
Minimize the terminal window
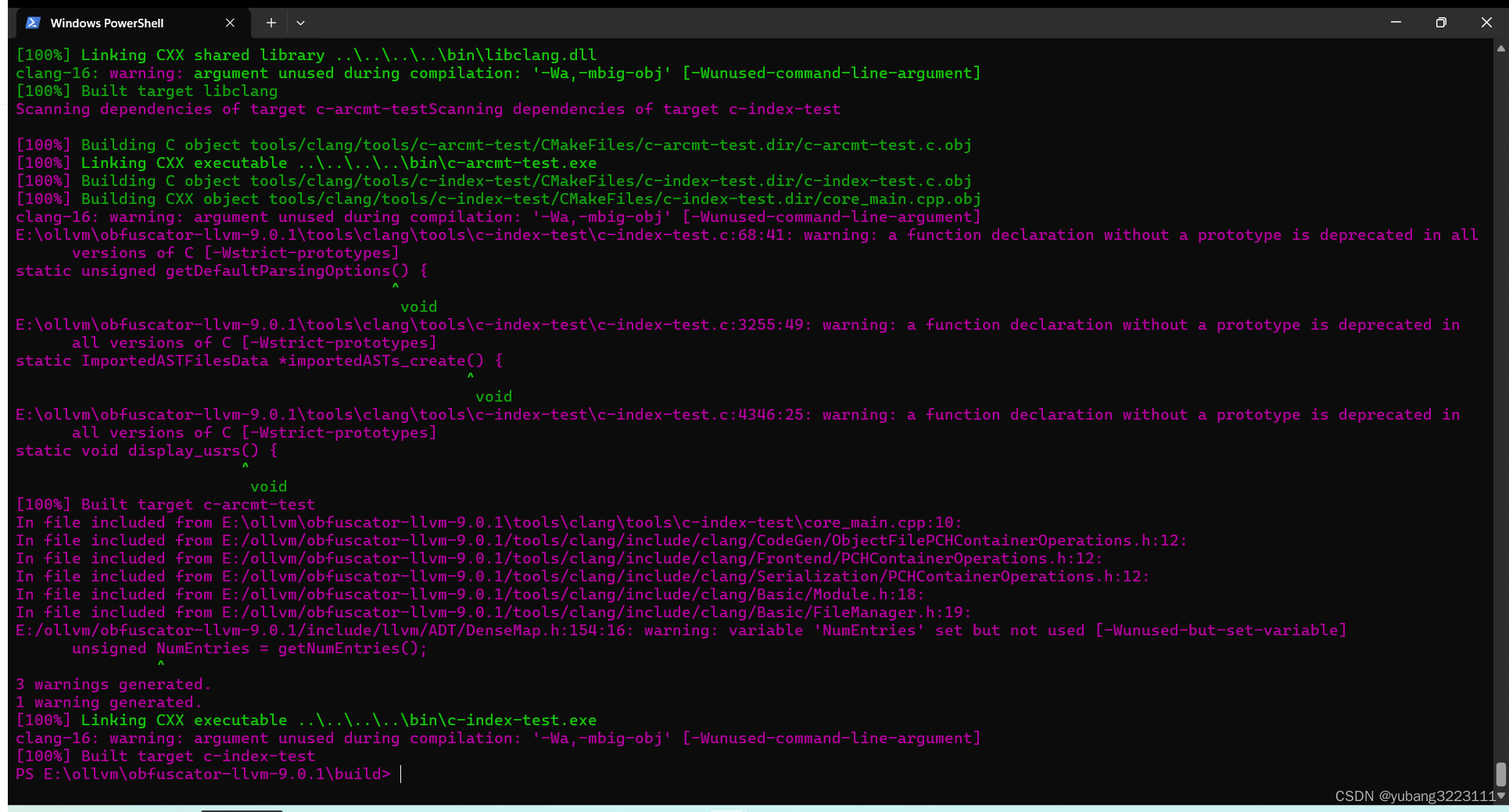click(x=1396, y=23)
